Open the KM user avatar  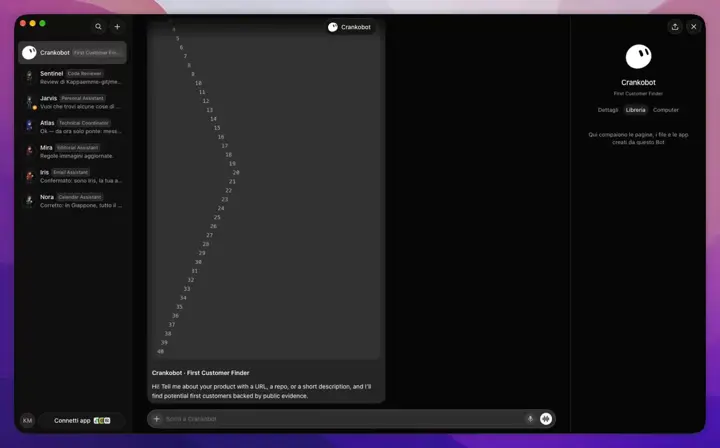tap(28, 420)
